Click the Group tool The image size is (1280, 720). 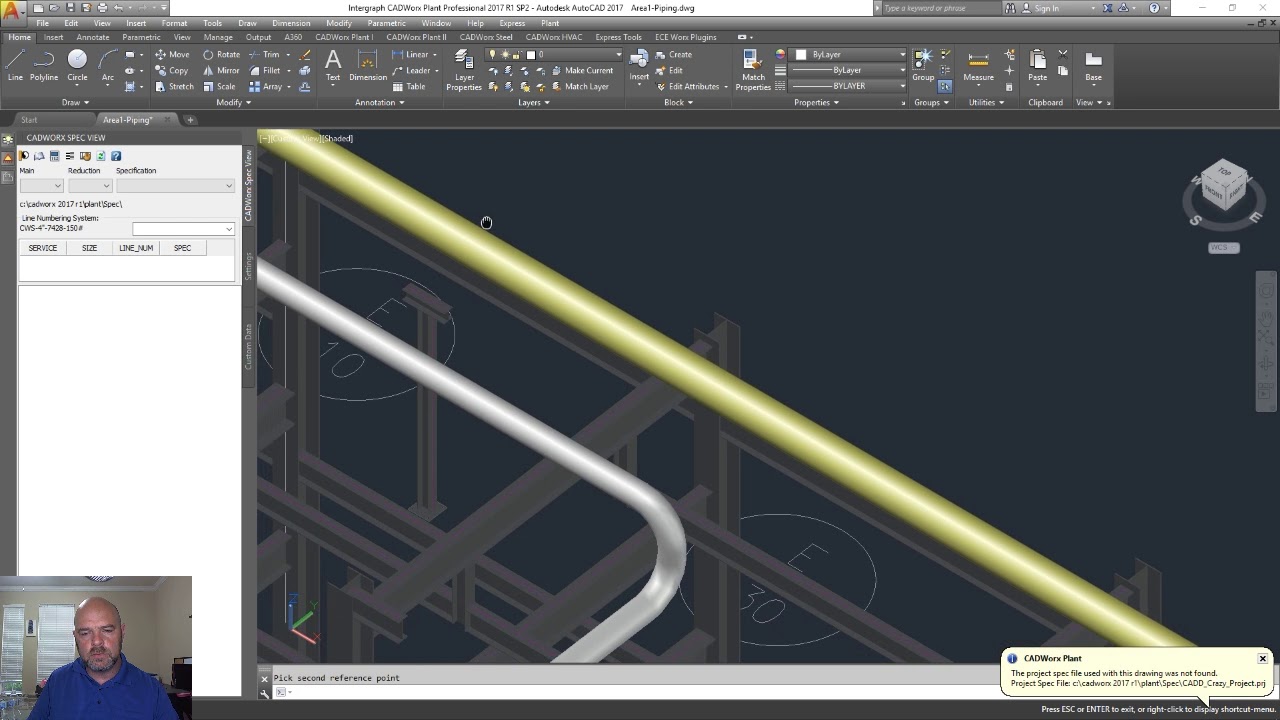pos(922,66)
